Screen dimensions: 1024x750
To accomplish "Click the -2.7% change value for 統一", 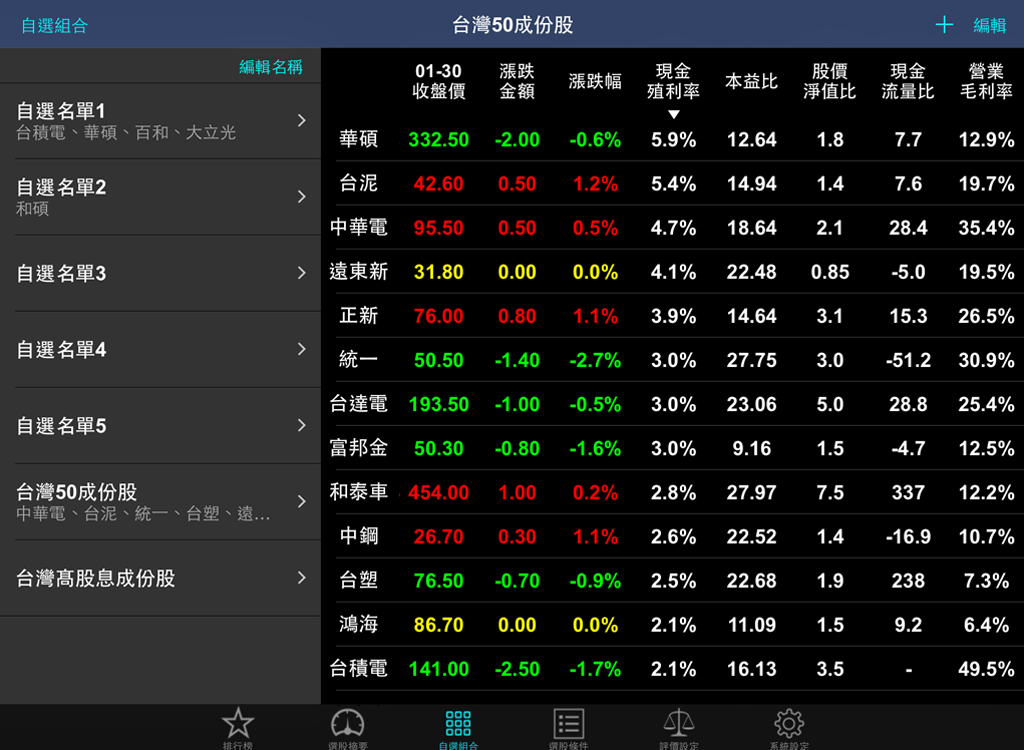I will point(595,360).
